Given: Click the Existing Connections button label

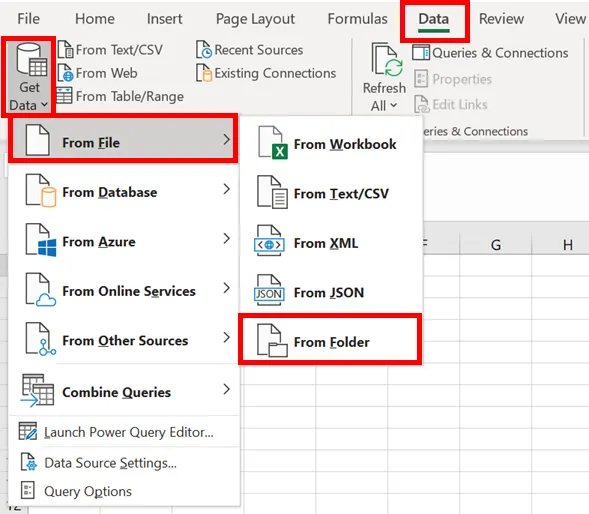Looking at the screenshot, I should [x=275, y=73].
